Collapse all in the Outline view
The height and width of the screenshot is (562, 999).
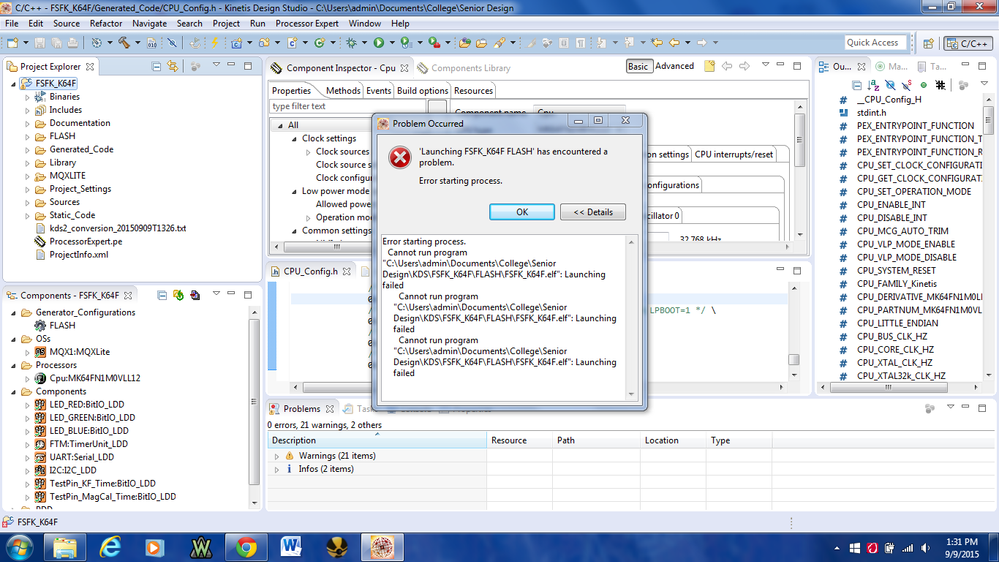[x=857, y=85]
